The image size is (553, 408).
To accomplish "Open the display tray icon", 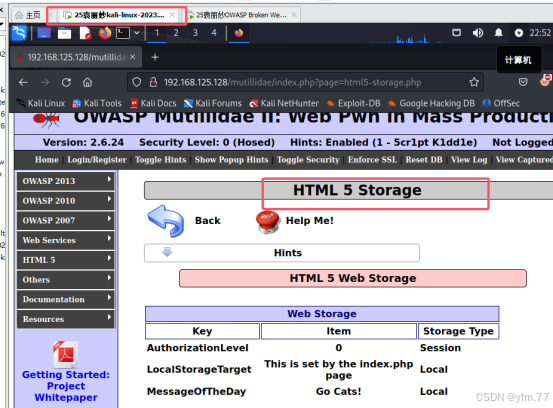I will (456, 33).
